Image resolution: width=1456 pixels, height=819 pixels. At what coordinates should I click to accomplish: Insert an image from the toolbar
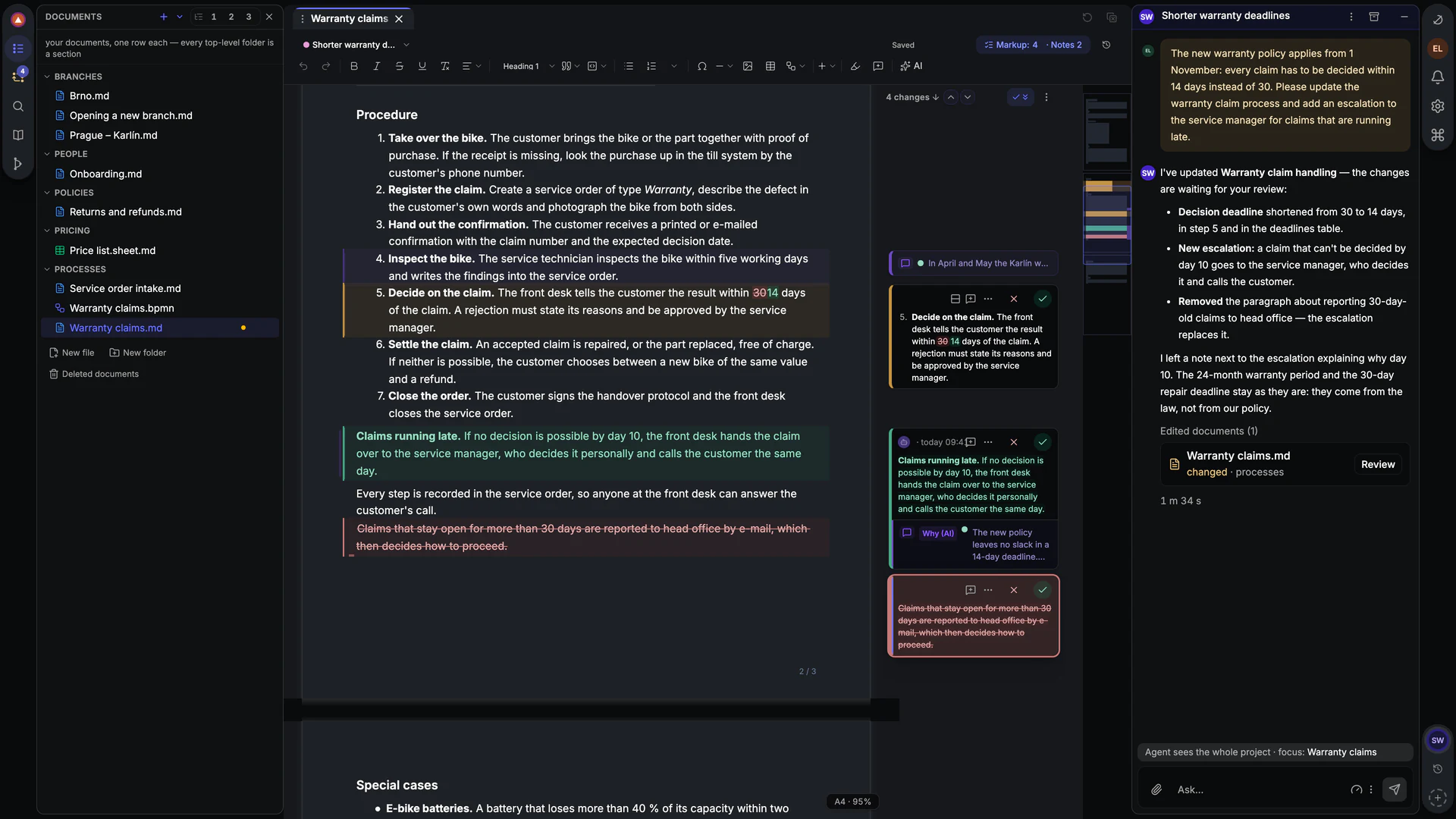tap(748, 67)
